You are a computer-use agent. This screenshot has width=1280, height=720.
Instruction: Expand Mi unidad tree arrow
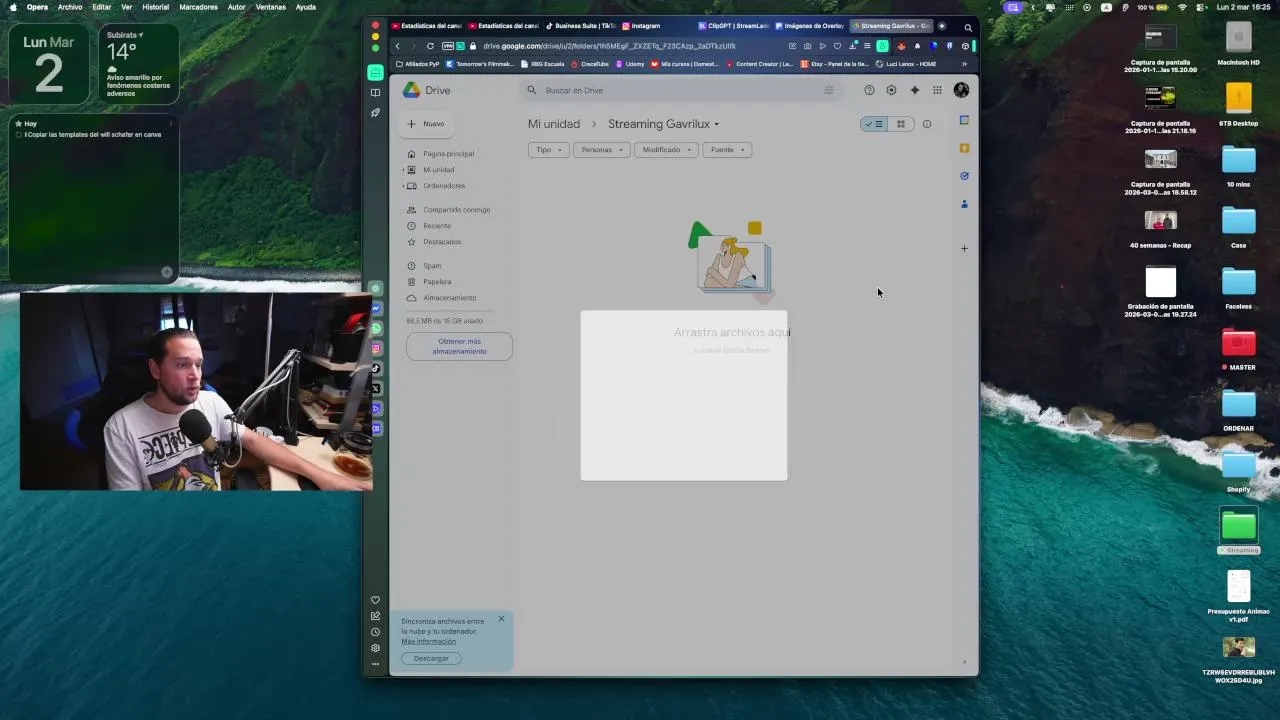click(403, 170)
